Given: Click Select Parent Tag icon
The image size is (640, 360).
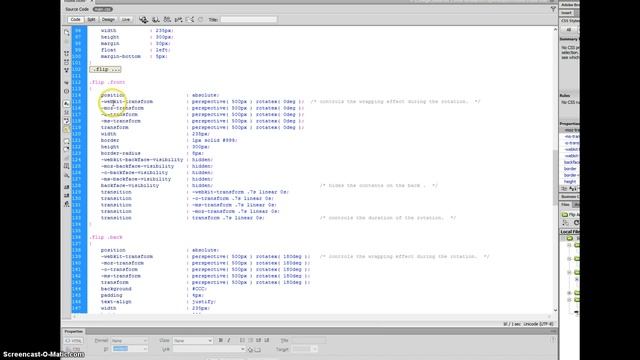Looking at the screenshot, I should [x=67, y=82].
